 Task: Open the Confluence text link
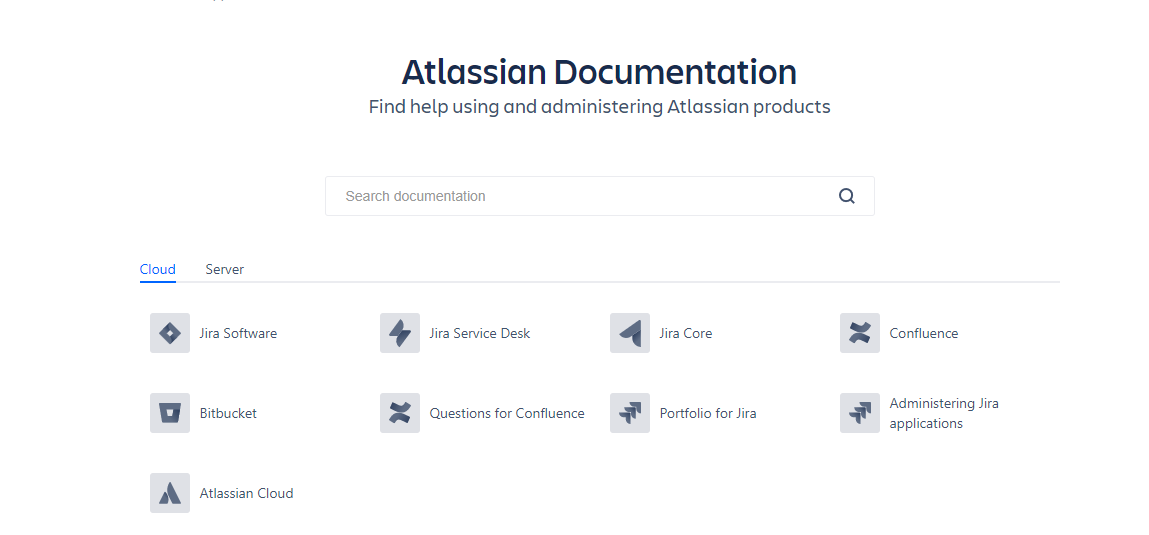(924, 333)
